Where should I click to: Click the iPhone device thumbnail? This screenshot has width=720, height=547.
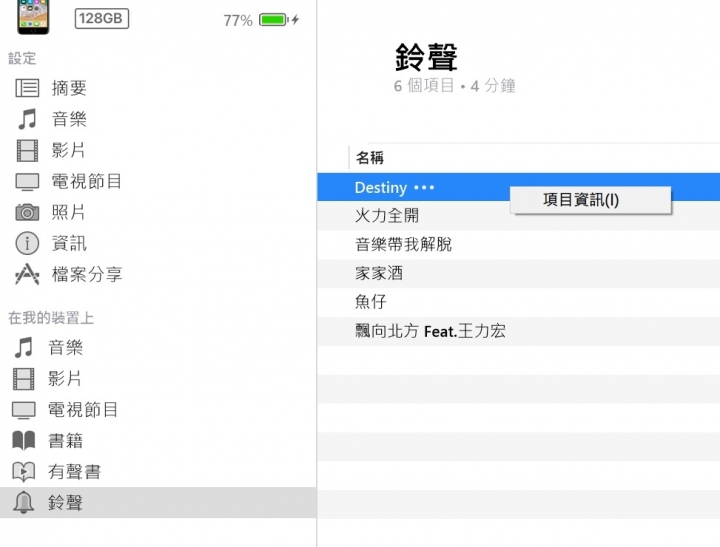[33, 17]
